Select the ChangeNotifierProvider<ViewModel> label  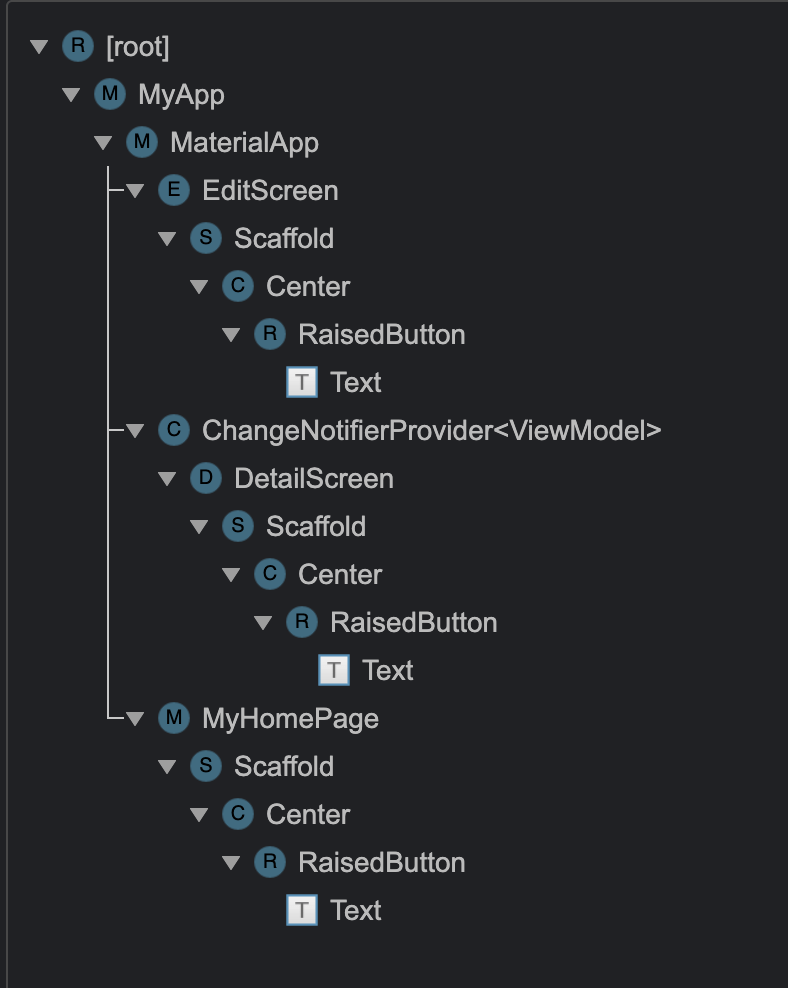431,430
